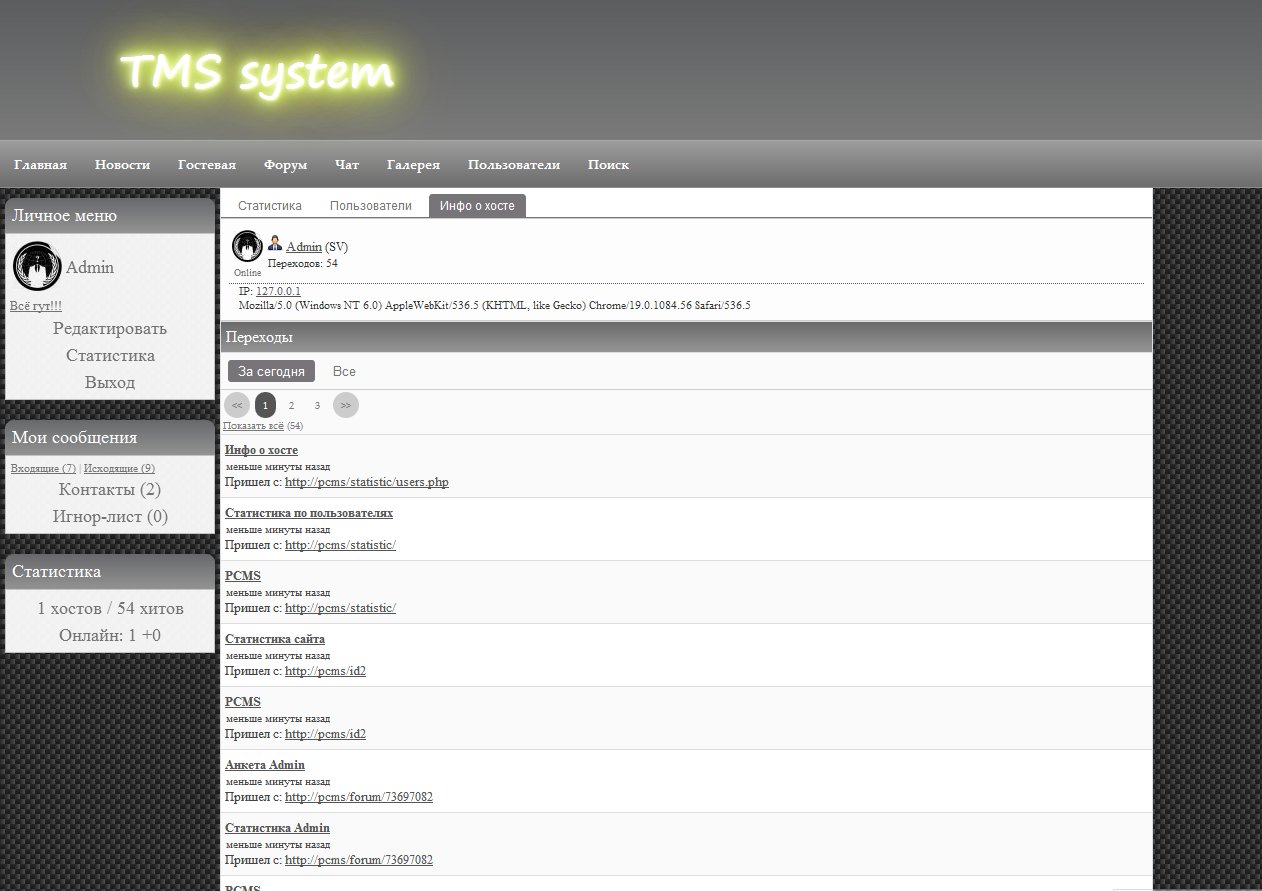Open Новости in navigation bar
This screenshot has height=891, width=1262.
click(x=123, y=165)
